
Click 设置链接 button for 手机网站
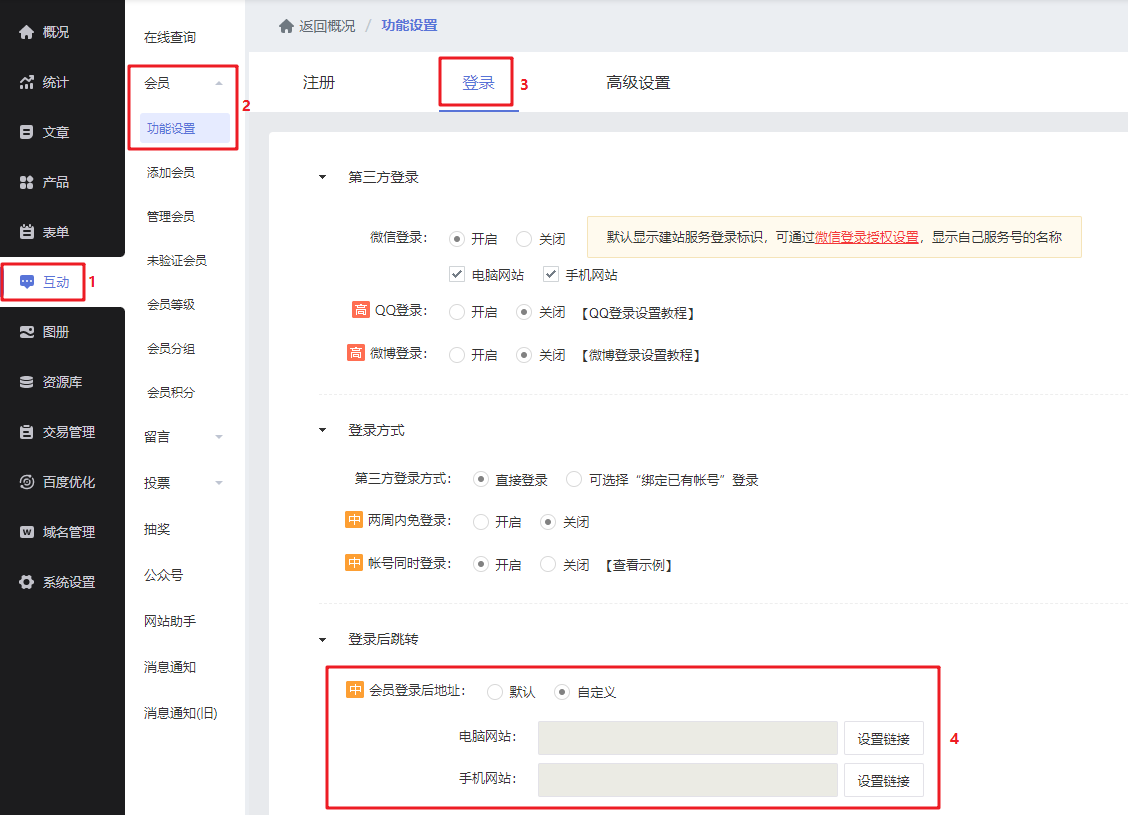click(x=883, y=780)
